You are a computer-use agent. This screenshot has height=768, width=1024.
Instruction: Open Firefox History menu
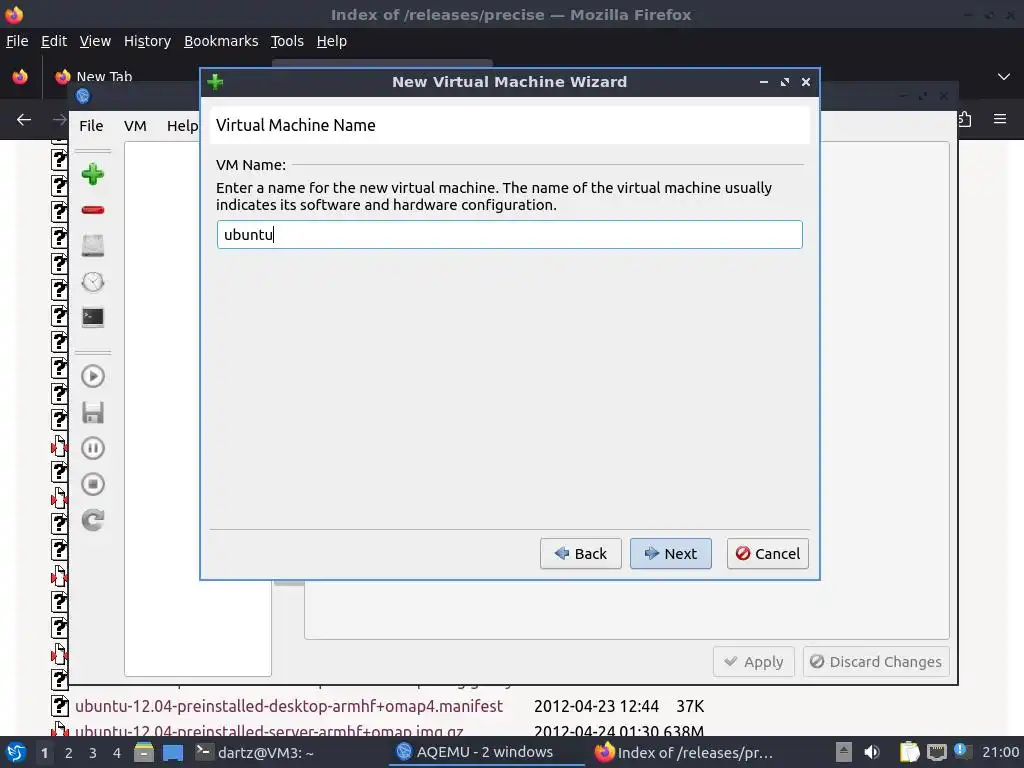click(148, 41)
